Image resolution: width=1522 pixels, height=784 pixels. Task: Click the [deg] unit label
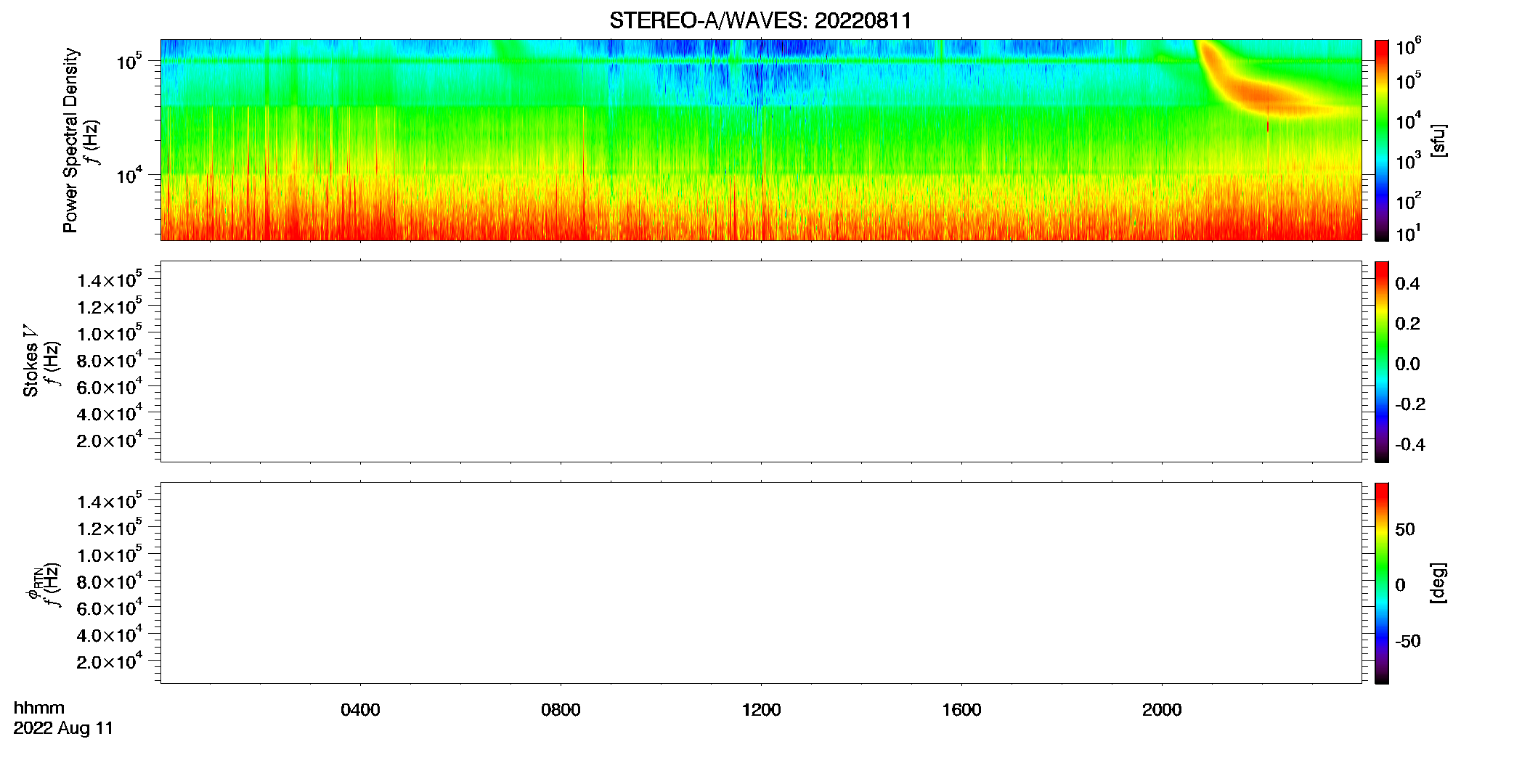[1438, 583]
